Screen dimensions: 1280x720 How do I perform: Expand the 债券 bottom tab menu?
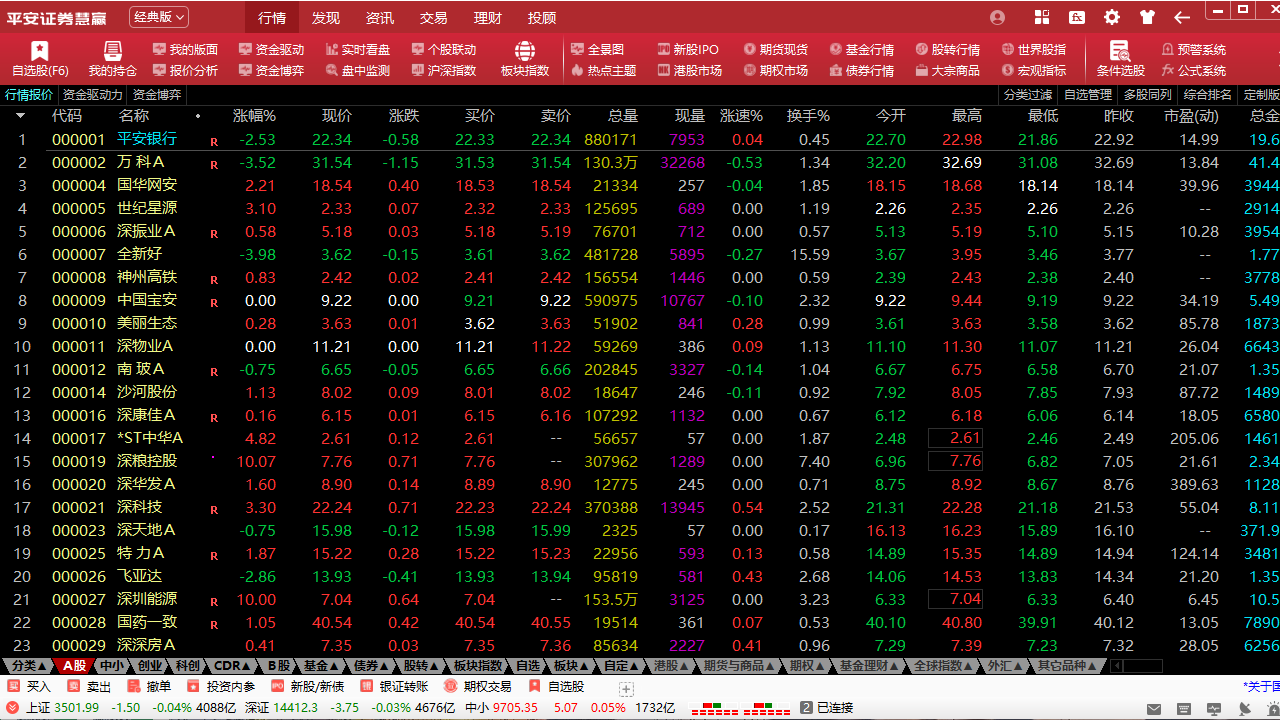[371, 666]
